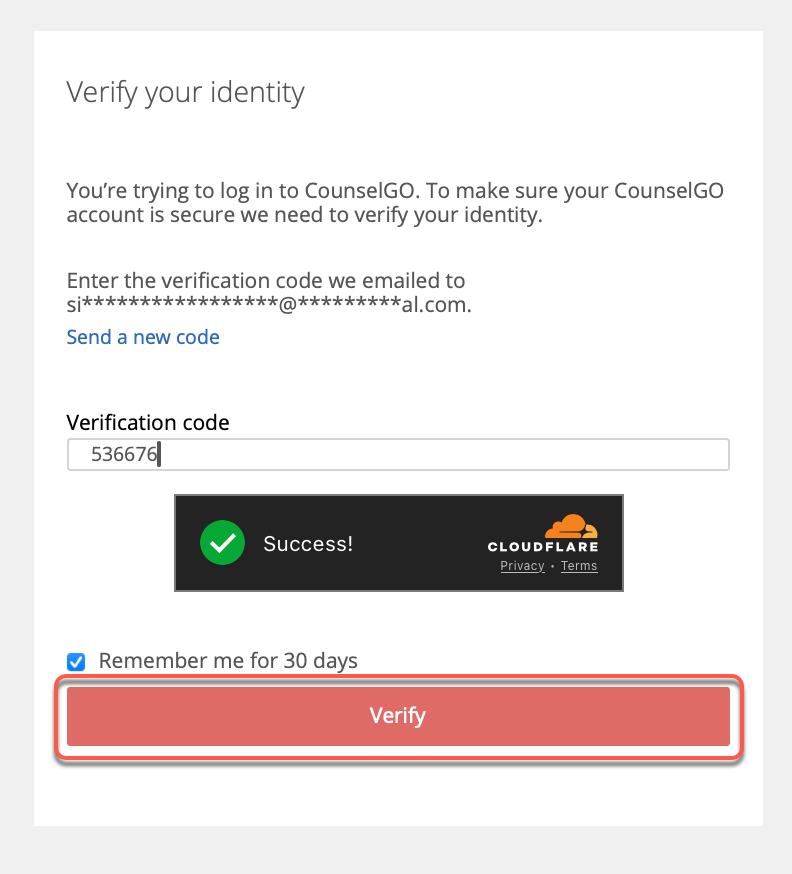Click the CLOUDFLARE wordmark text
Screen dimensions: 792x874
click(543, 547)
